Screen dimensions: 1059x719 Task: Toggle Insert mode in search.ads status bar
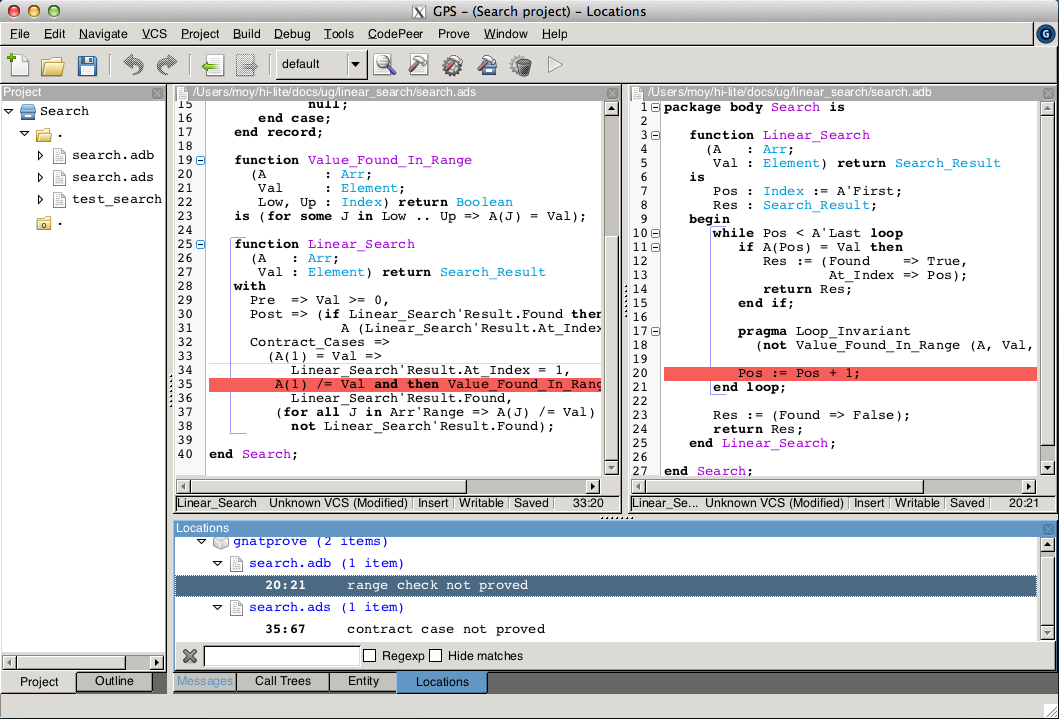433,503
